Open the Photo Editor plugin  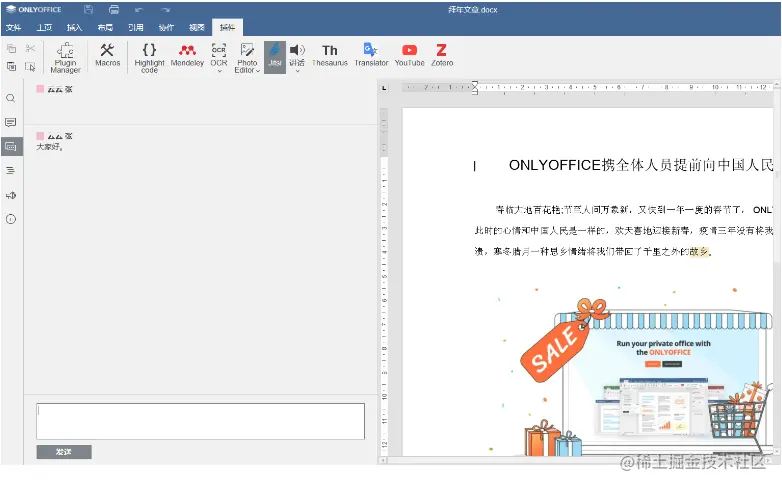tap(247, 57)
